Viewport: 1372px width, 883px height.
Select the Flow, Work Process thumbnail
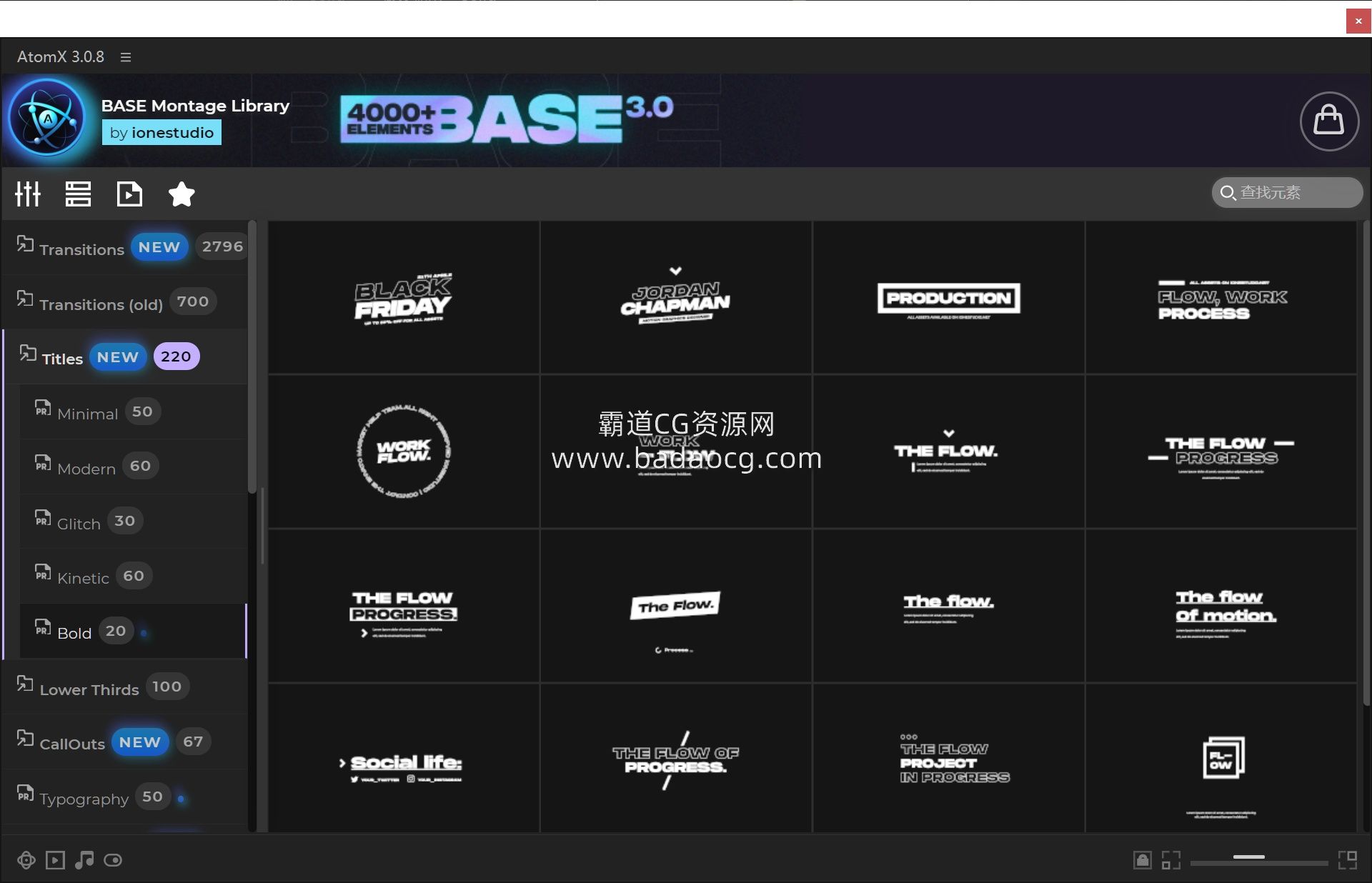[1221, 297]
